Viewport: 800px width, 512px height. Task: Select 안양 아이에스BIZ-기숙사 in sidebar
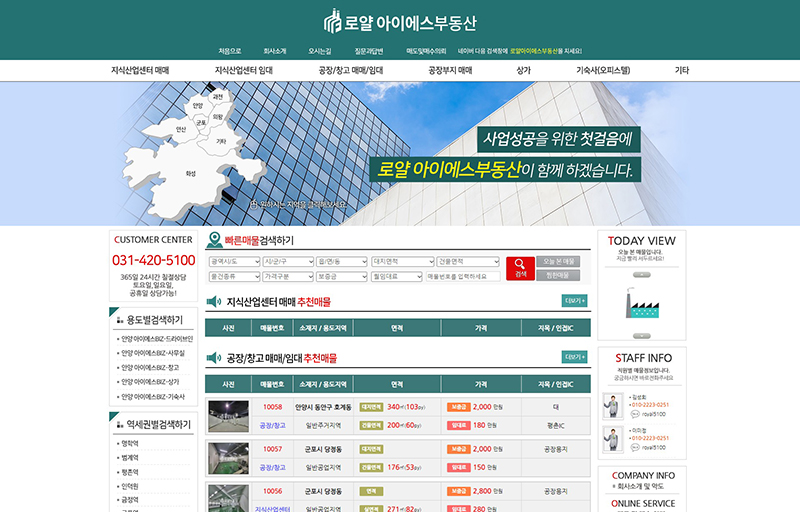[x=153, y=396]
